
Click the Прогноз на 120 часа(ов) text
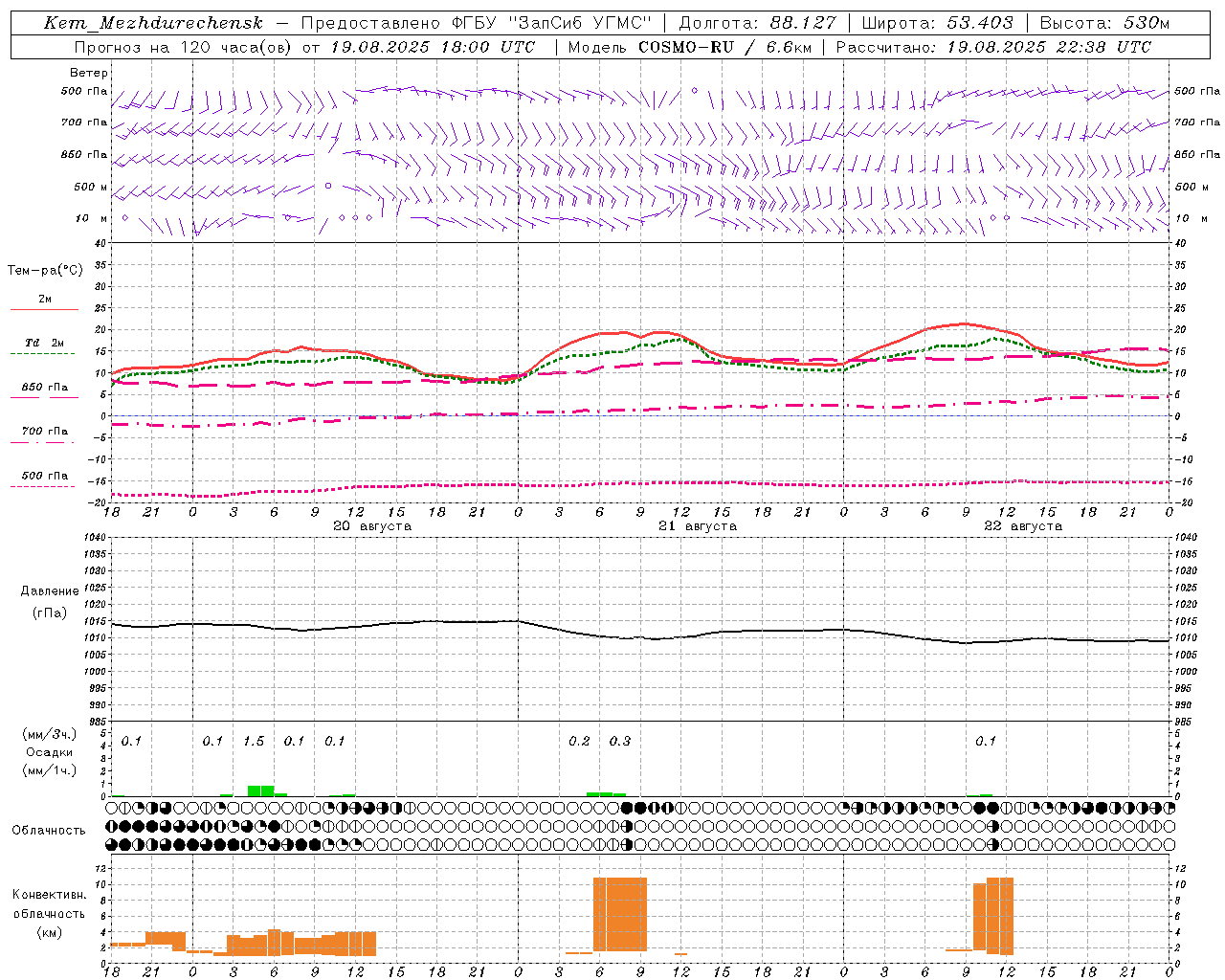[x=184, y=47]
